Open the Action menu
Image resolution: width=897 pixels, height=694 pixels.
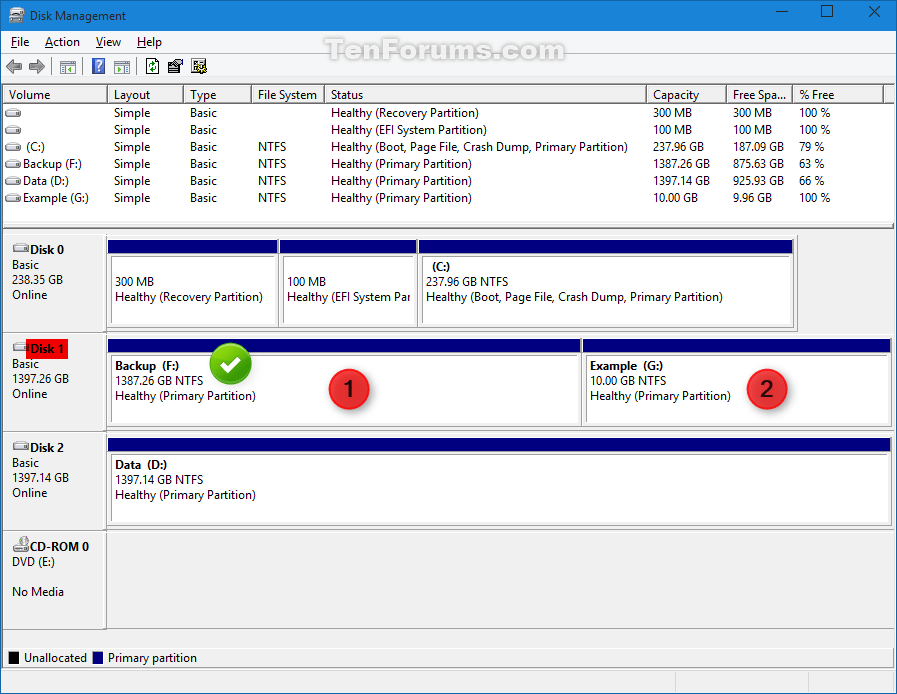pyautogui.click(x=62, y=42)
